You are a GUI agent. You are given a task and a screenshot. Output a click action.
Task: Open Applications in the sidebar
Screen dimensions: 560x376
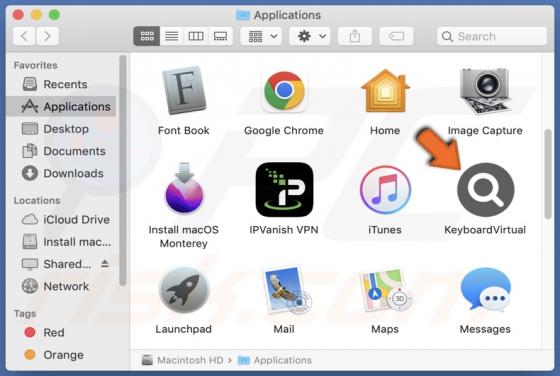(61, 106)
